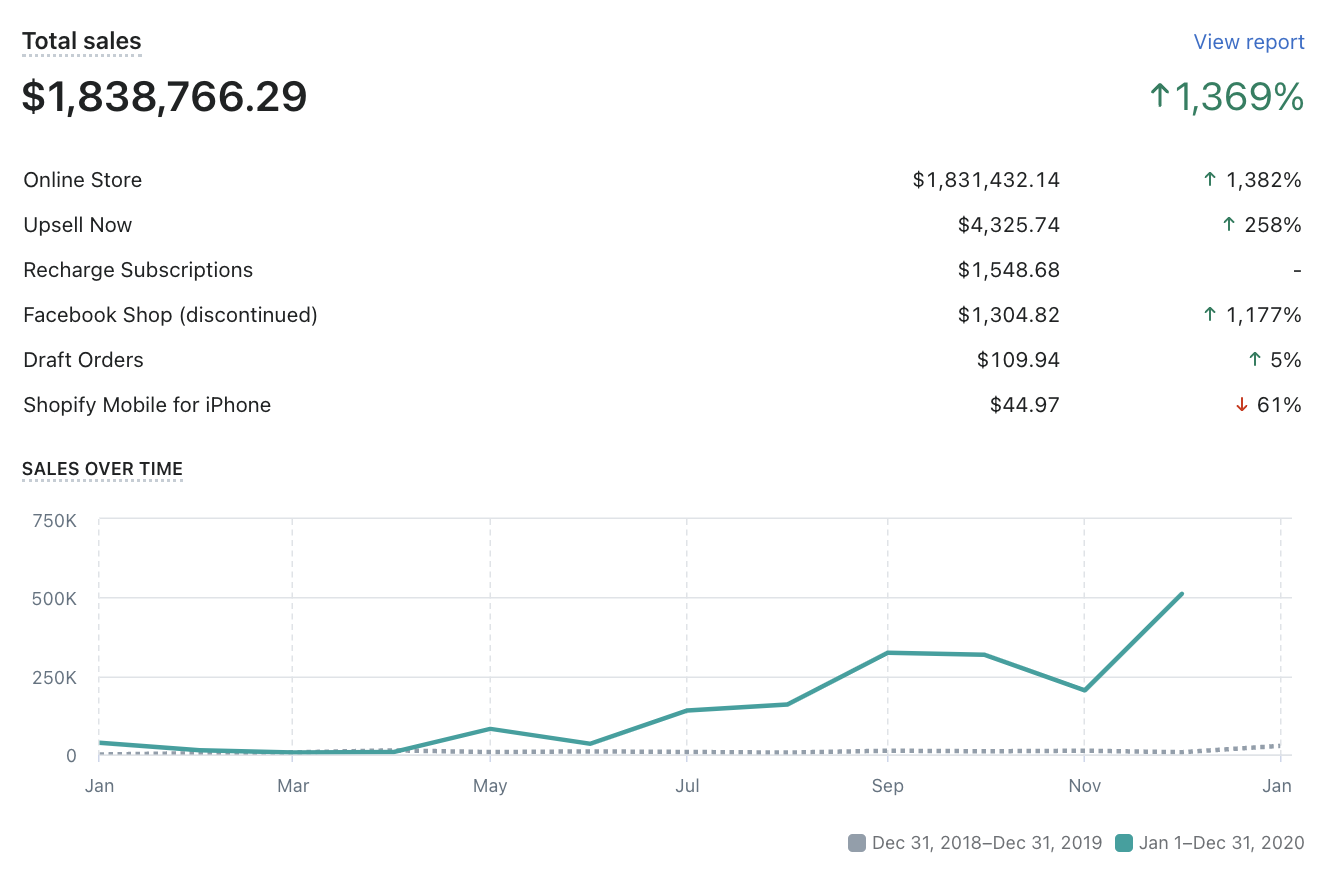Click the green arrow beside 1,369%
Screen dimensions: 1326x880
[x=1160, y=97]
